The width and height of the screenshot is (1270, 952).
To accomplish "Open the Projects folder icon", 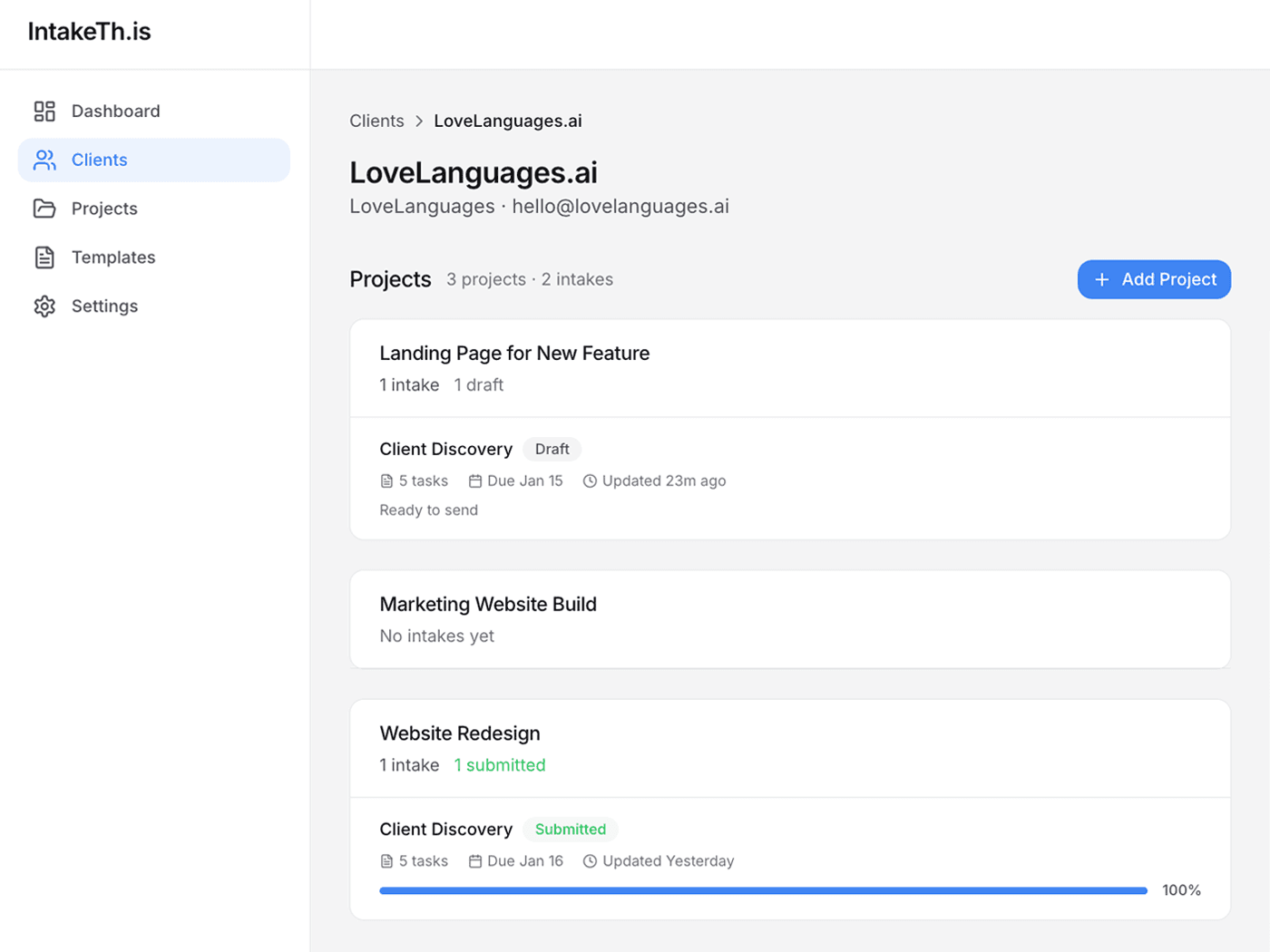I will pyautogui.click(x=44, y=209).
